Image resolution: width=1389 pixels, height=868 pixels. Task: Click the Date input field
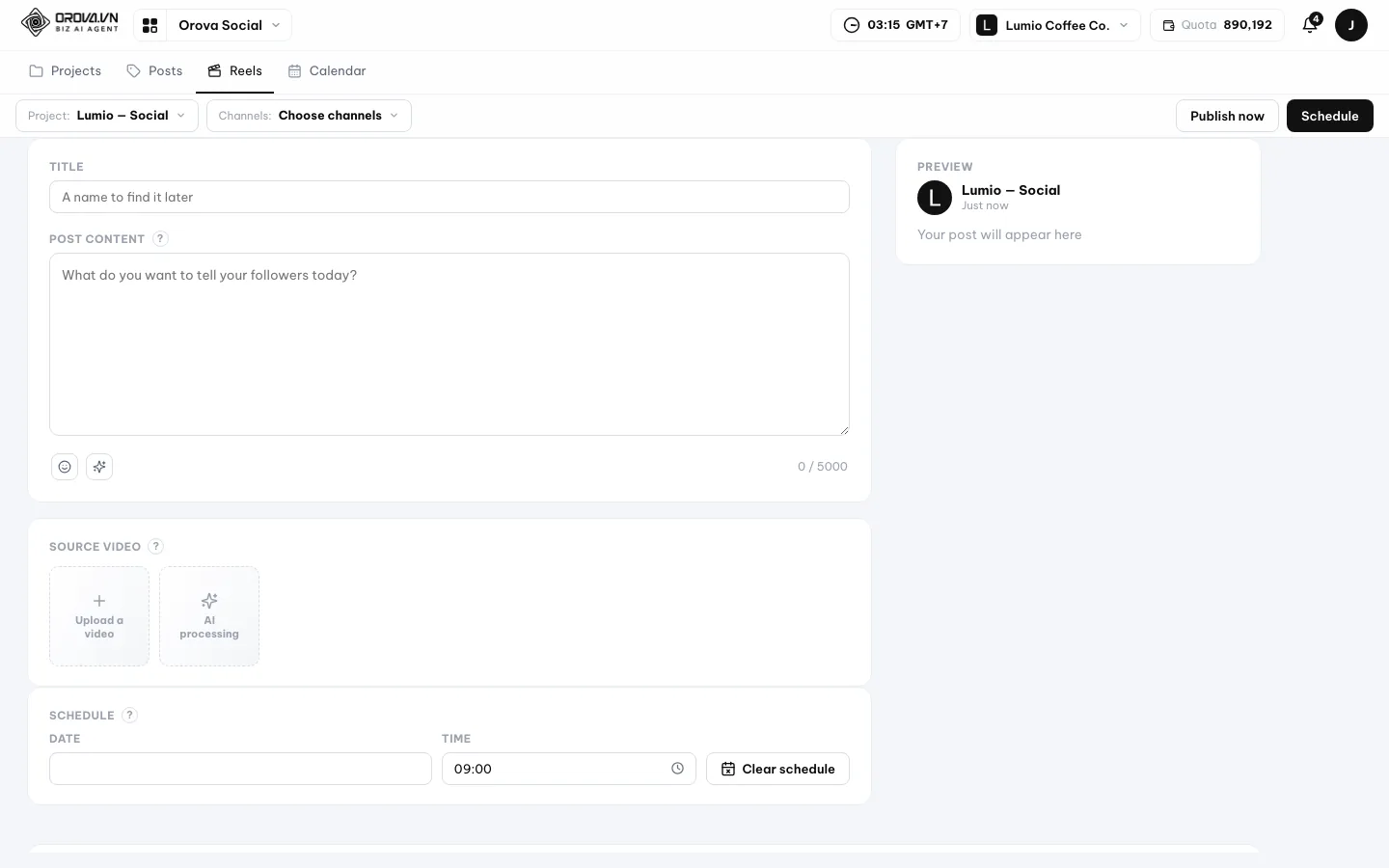click(x=240, y=769)
